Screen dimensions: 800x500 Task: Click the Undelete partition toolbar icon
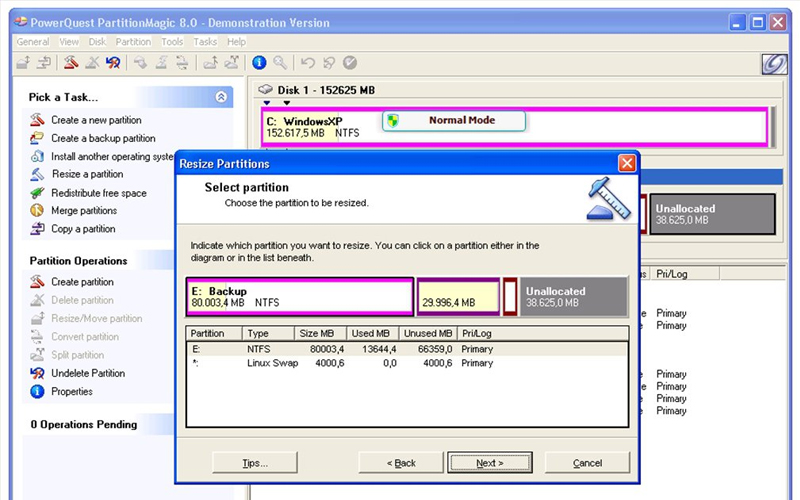coord(113,63)
